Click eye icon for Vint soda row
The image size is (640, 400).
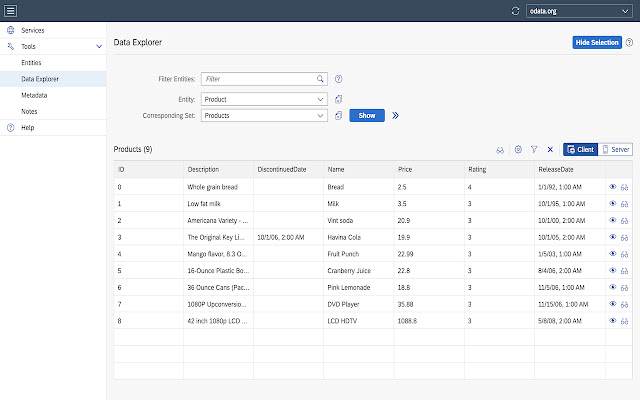[x=612, y=220]
